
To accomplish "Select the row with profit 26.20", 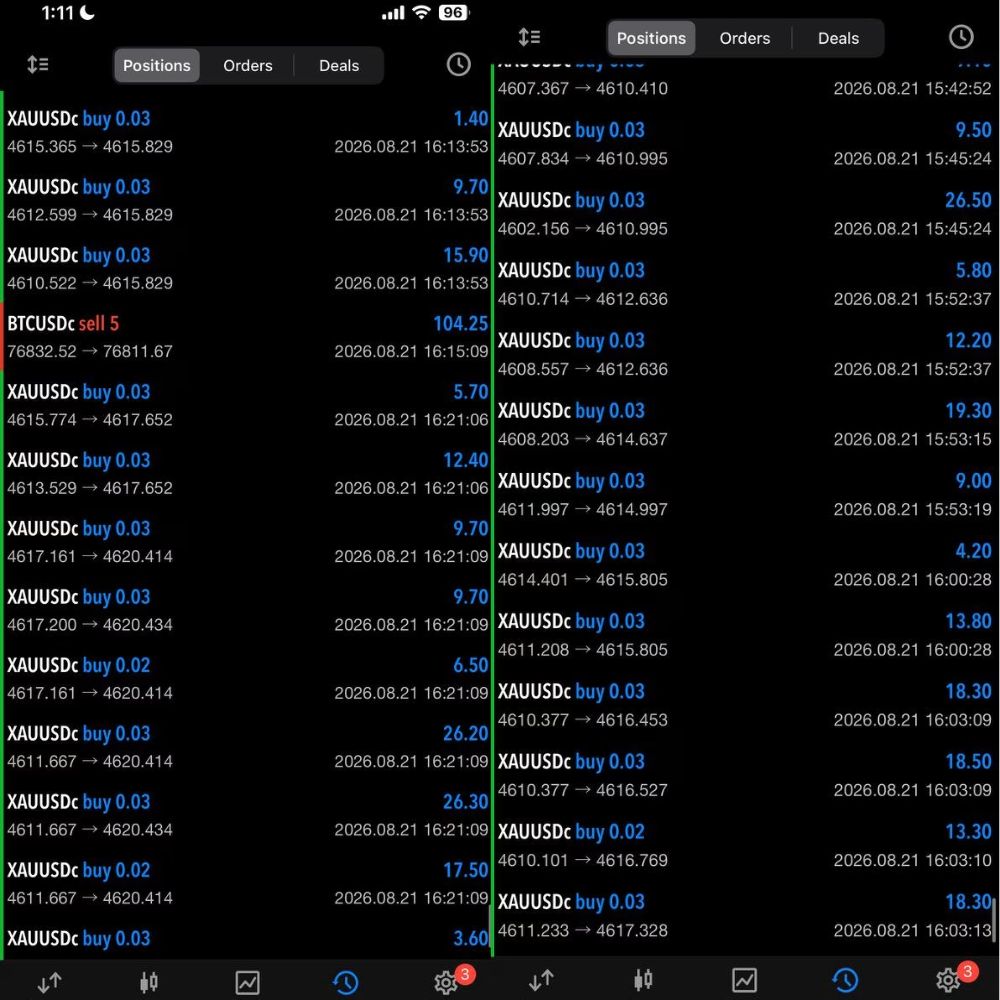I will point(246,746).
